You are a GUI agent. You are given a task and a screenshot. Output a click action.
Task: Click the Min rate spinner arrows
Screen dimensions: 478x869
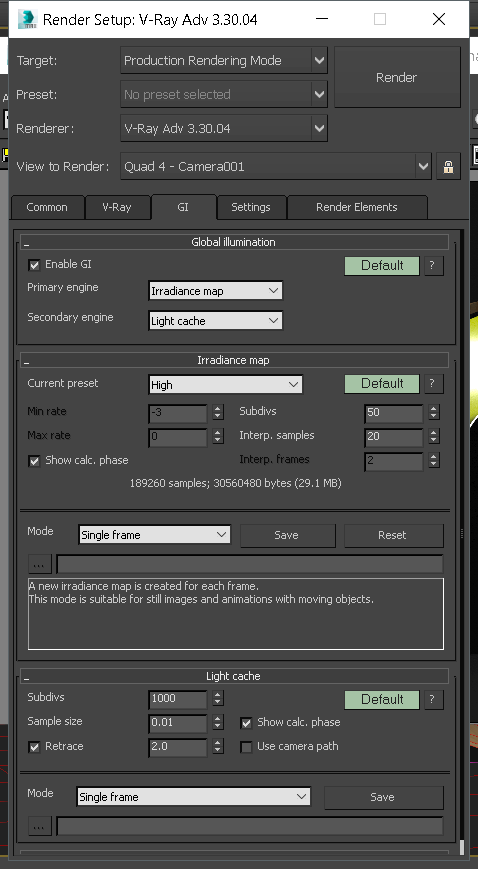pos(218,413)
